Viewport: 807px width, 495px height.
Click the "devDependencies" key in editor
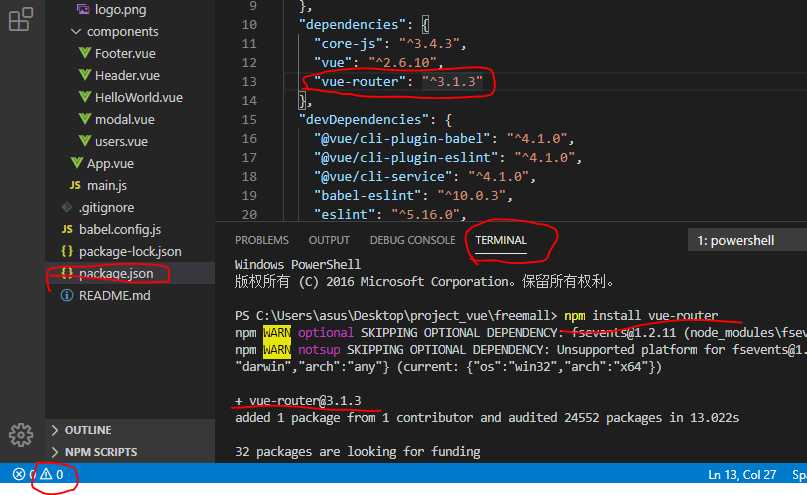click(x=364, y=119)
